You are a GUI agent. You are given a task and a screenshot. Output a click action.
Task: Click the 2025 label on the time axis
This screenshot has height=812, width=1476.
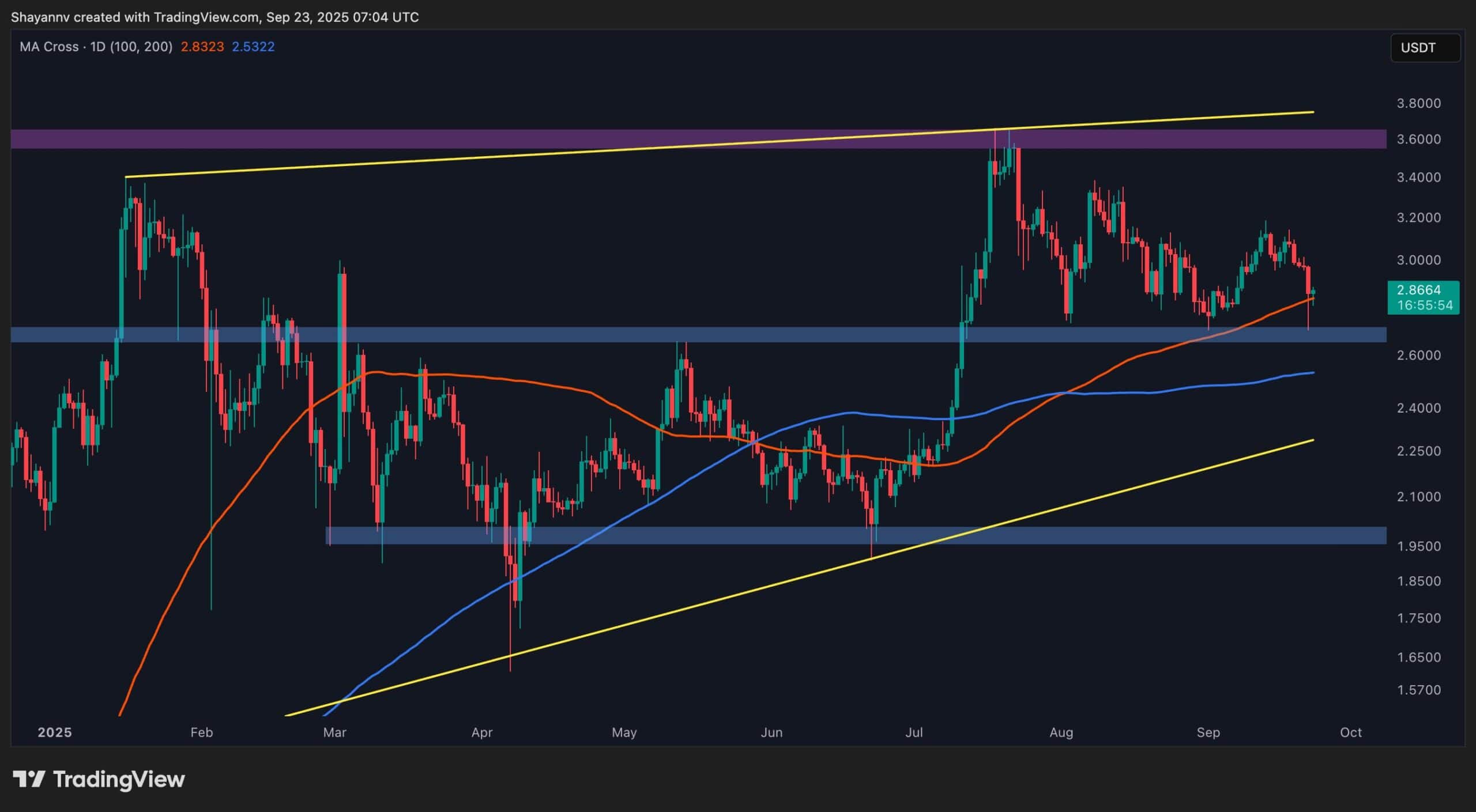55,732
